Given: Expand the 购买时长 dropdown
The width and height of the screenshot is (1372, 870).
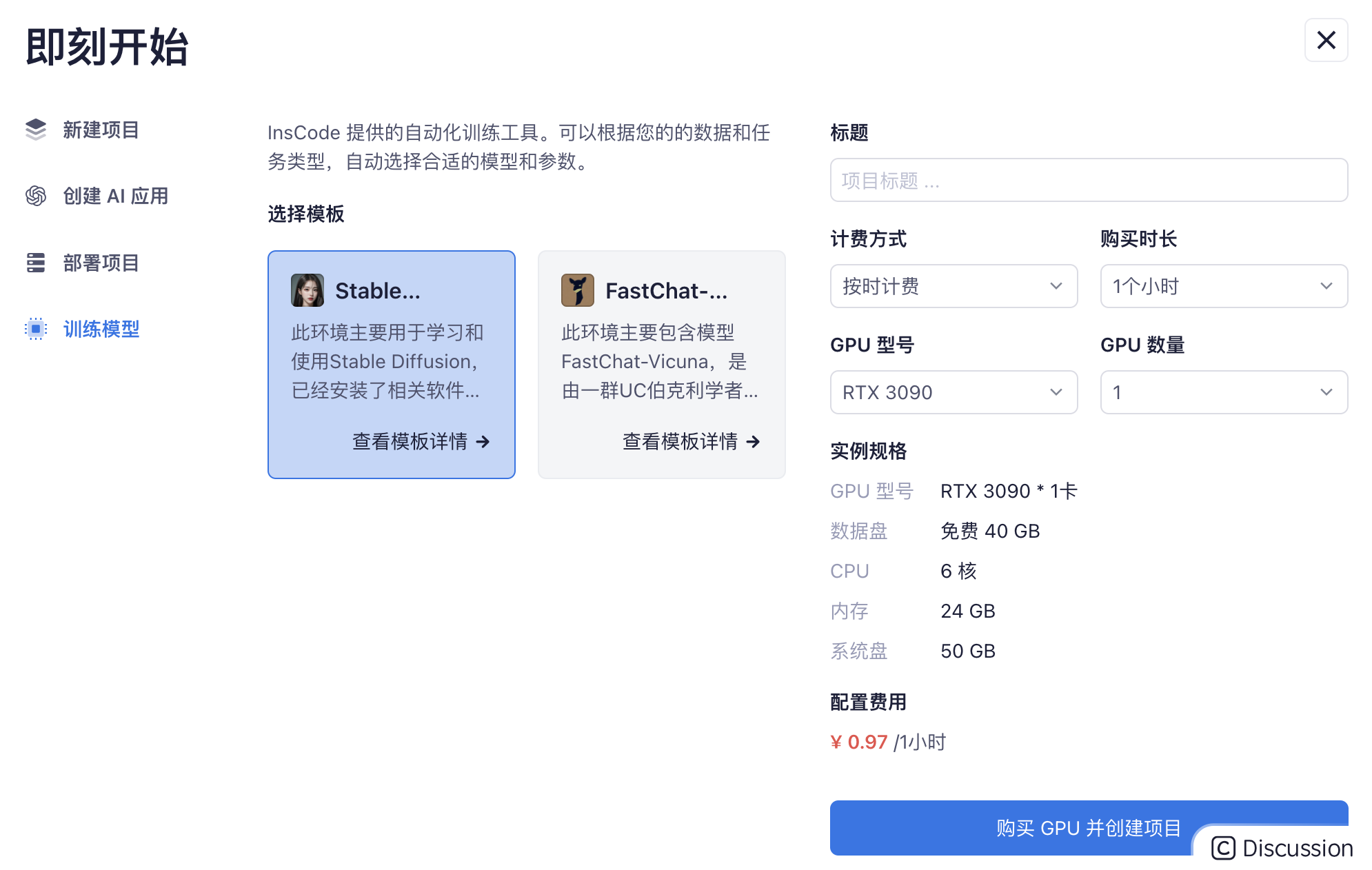Looking at the screenshot, I should (1223, 286).
